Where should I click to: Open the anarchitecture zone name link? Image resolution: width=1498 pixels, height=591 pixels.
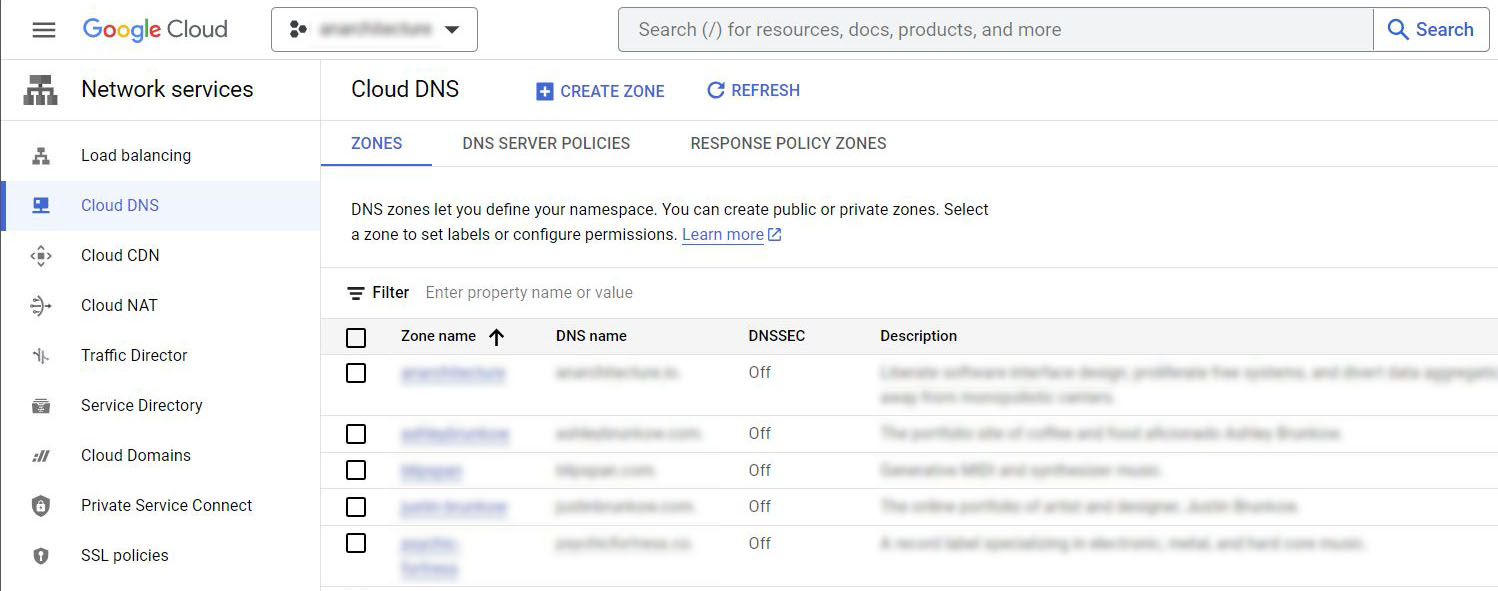click(x=453, y=373)
